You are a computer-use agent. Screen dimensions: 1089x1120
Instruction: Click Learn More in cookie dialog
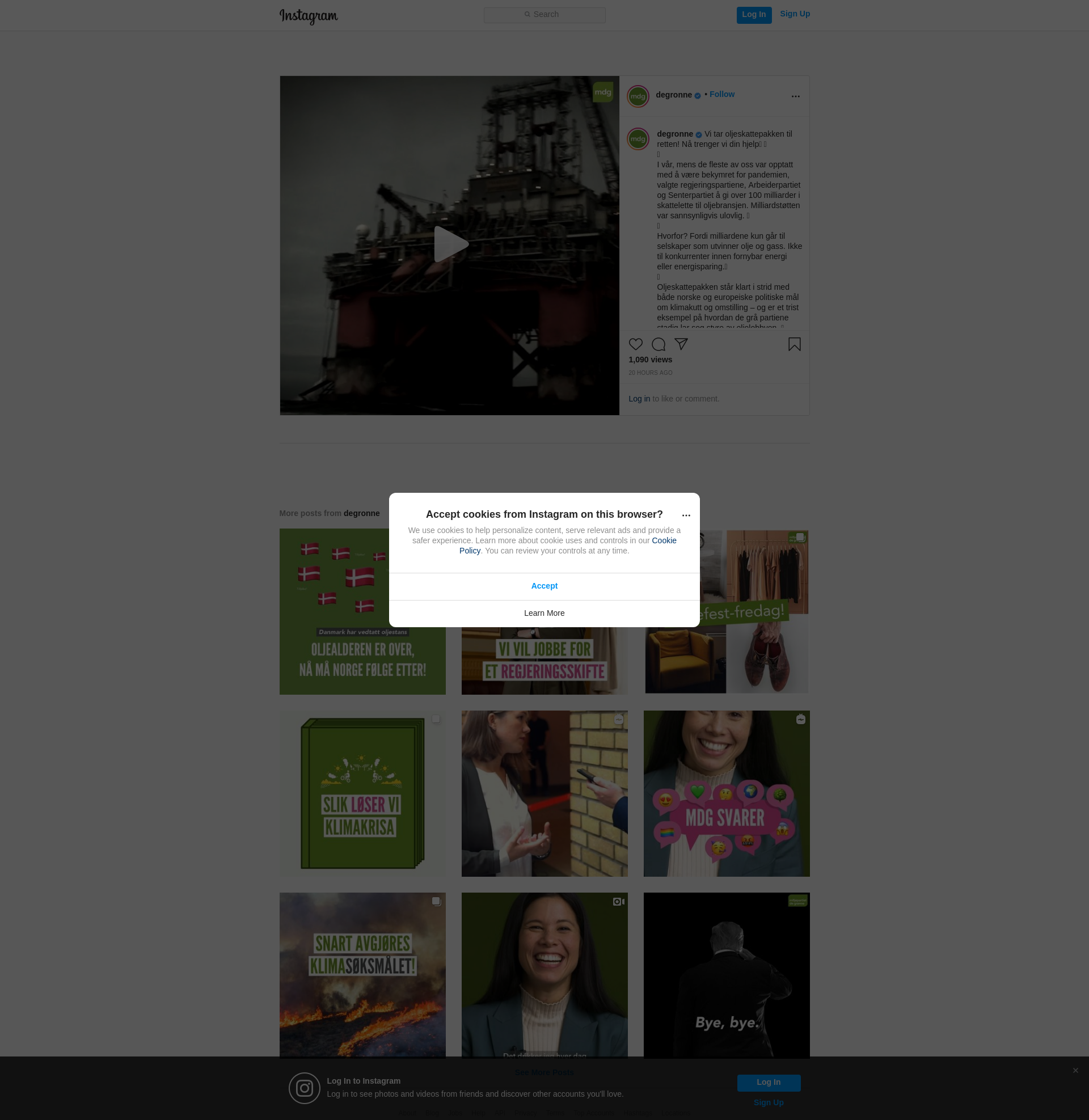click(x=544, y=613)
